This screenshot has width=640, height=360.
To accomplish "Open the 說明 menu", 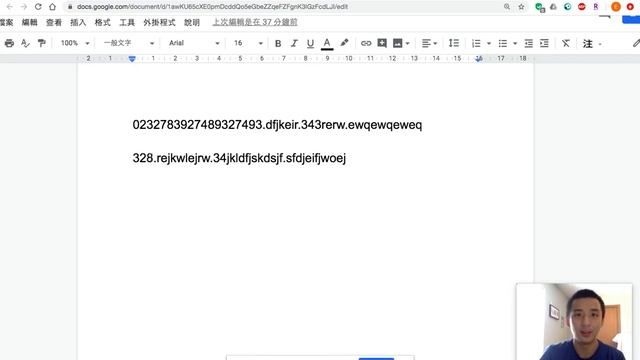I will pos(192,22).
